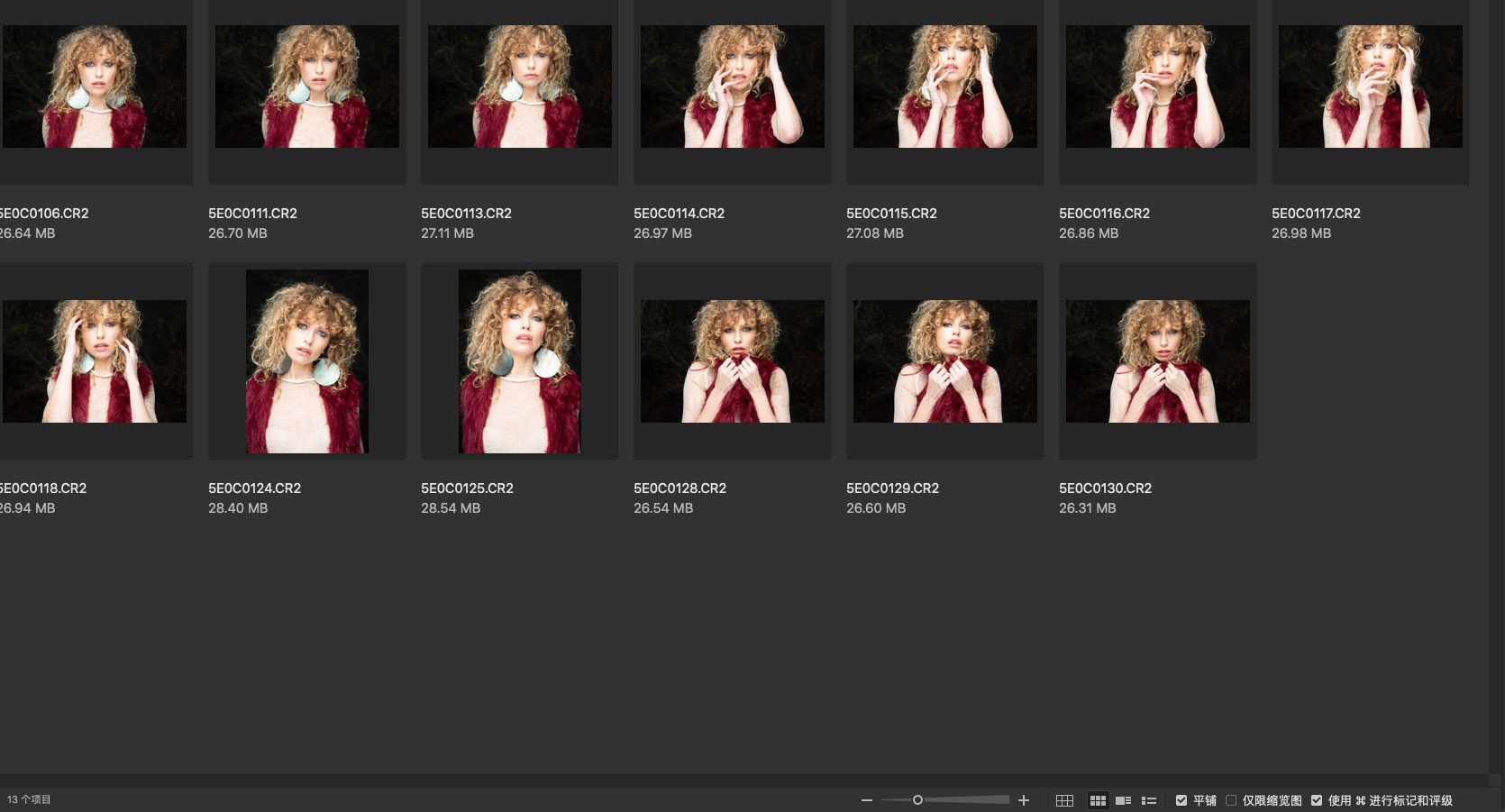Click thumbnail 5E0C0129.CR2
Image resolution: width=1505 pixels, height=812 pixels.
coord(944,361)
